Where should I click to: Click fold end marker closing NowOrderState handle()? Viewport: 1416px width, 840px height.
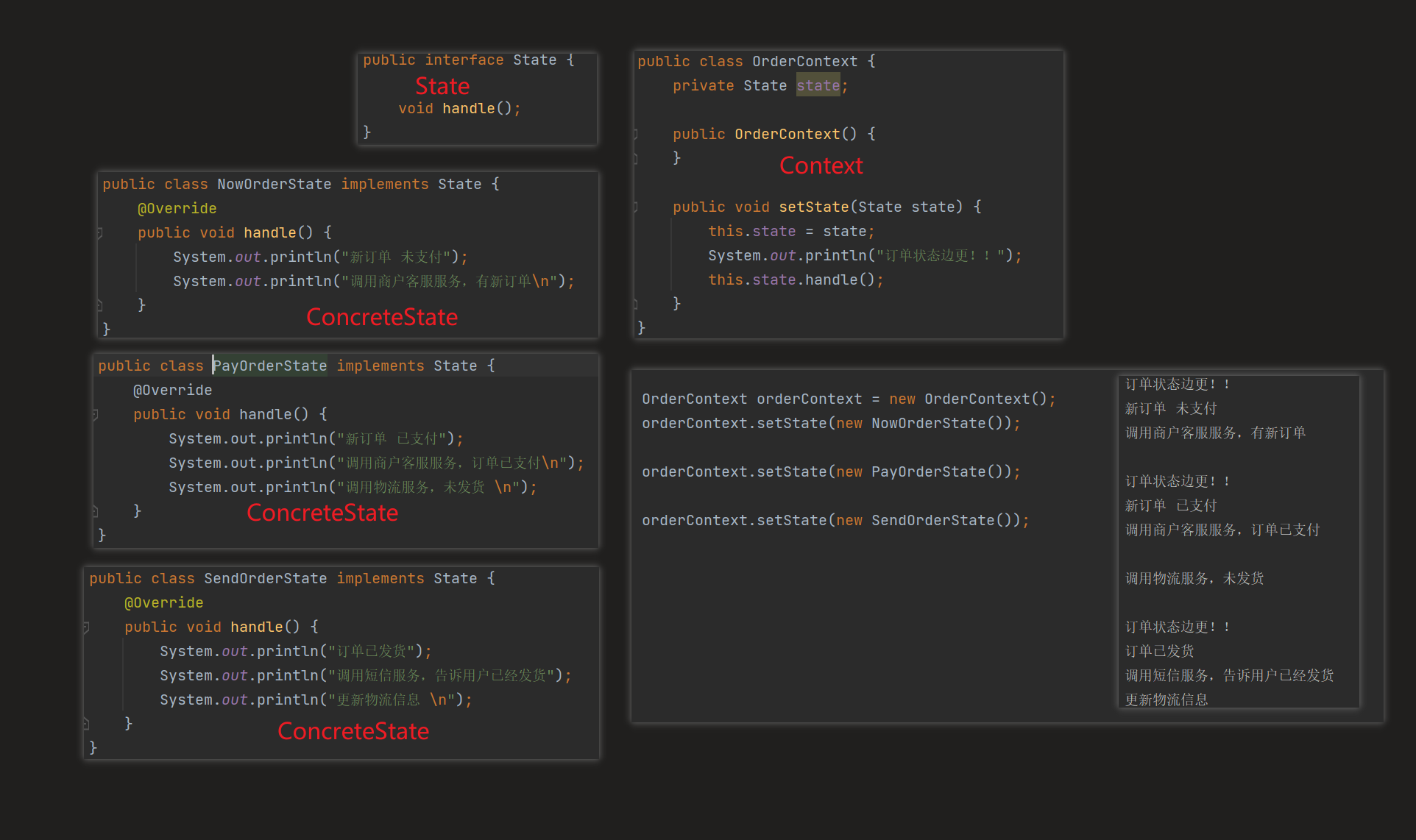click(99, 305)
